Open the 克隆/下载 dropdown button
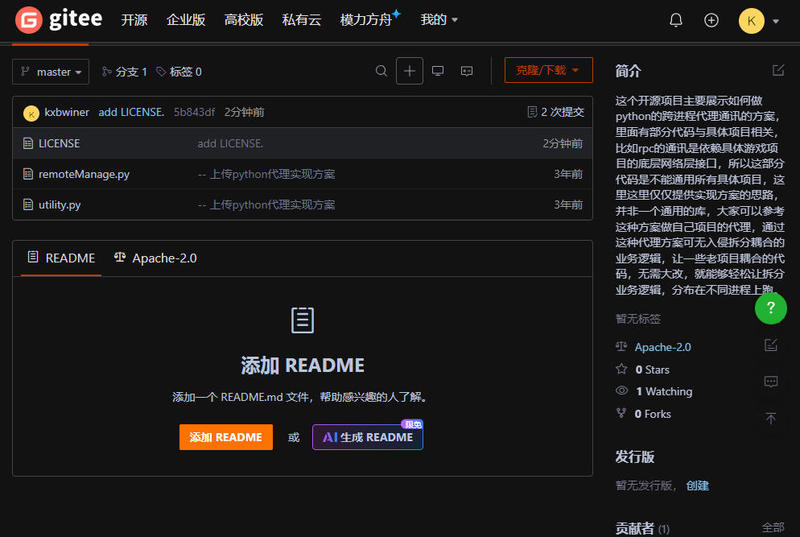Image resolution: width=800 pixels, height=537 pixels. 548,71
